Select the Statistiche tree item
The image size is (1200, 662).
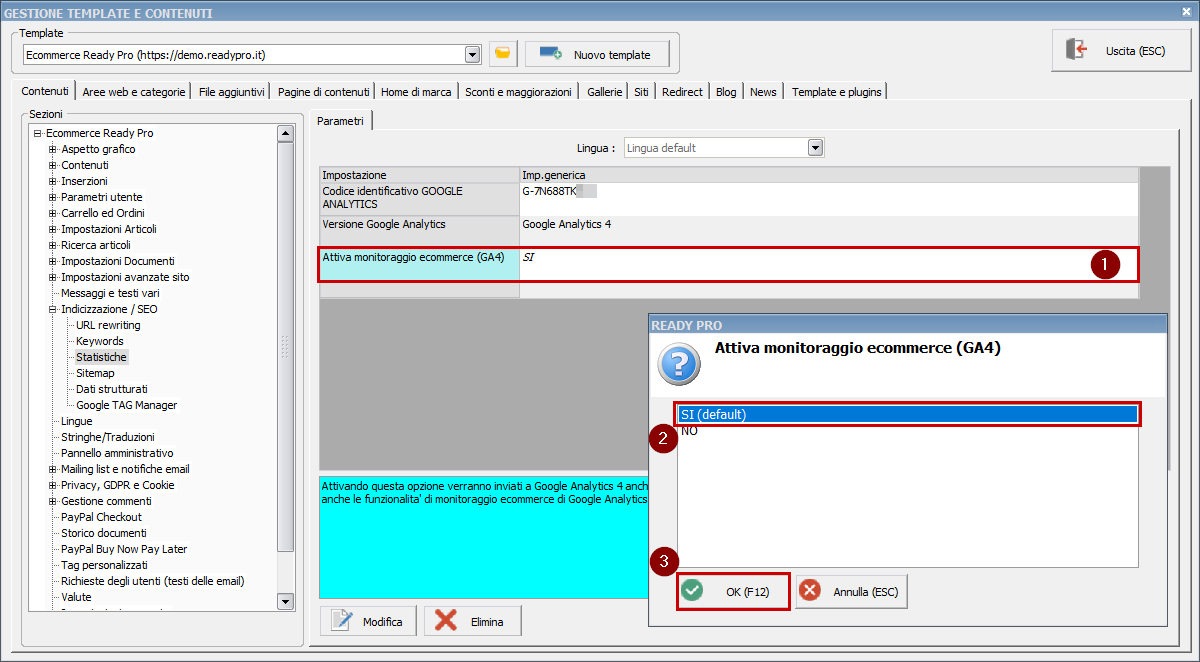pyautogui.click(x=101, y=357)
